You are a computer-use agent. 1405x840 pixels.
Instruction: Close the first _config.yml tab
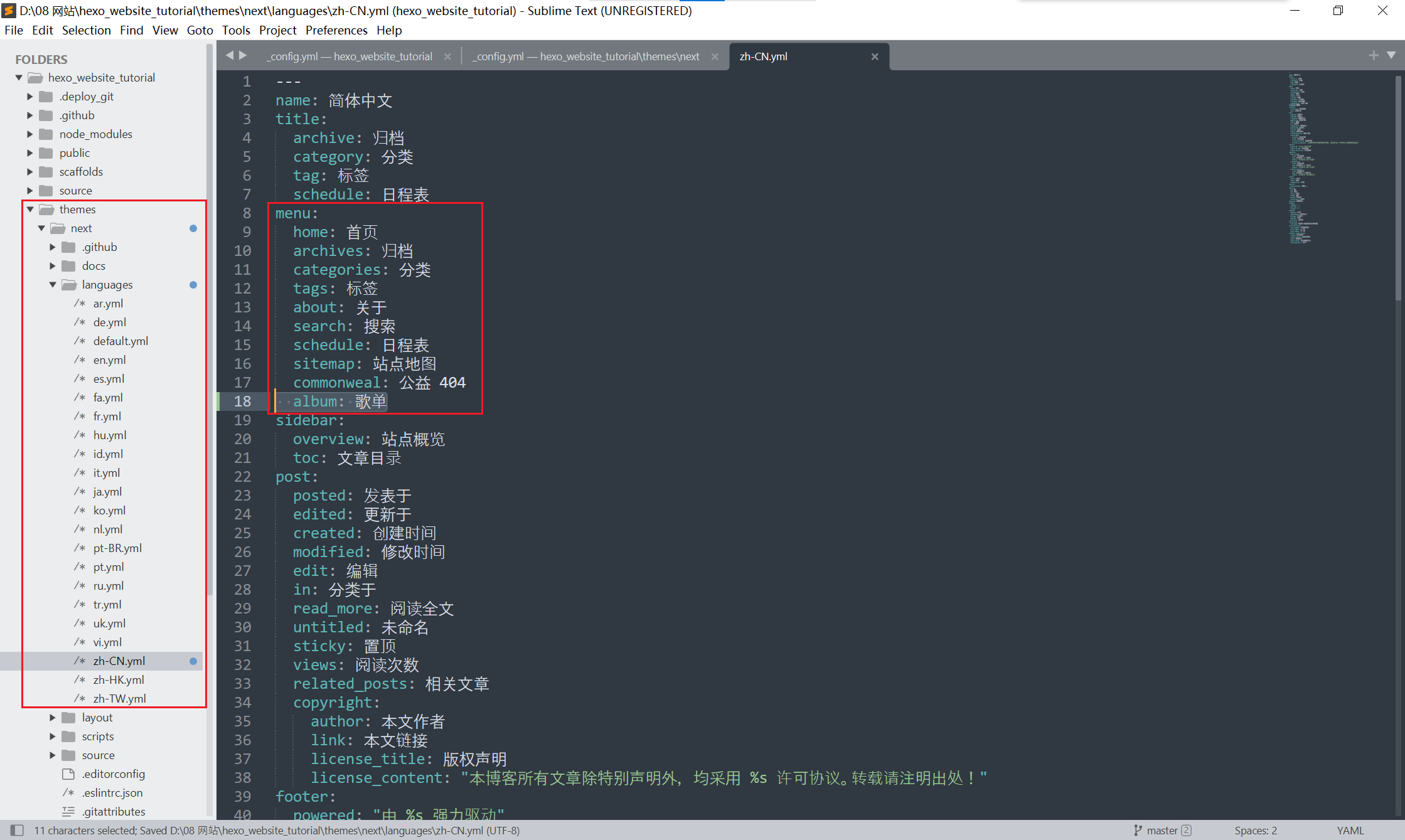pyautogui.click(x=447, y=56)
